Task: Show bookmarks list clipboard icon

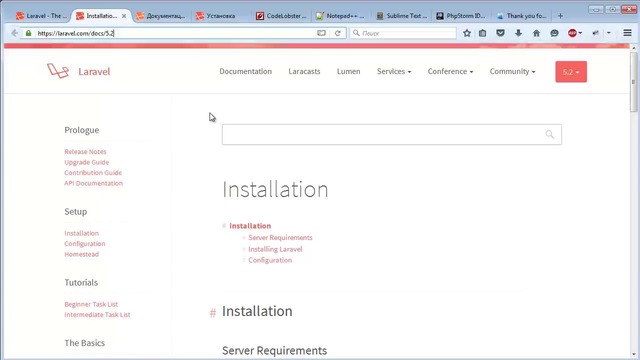Action: [x=482, y=33]
